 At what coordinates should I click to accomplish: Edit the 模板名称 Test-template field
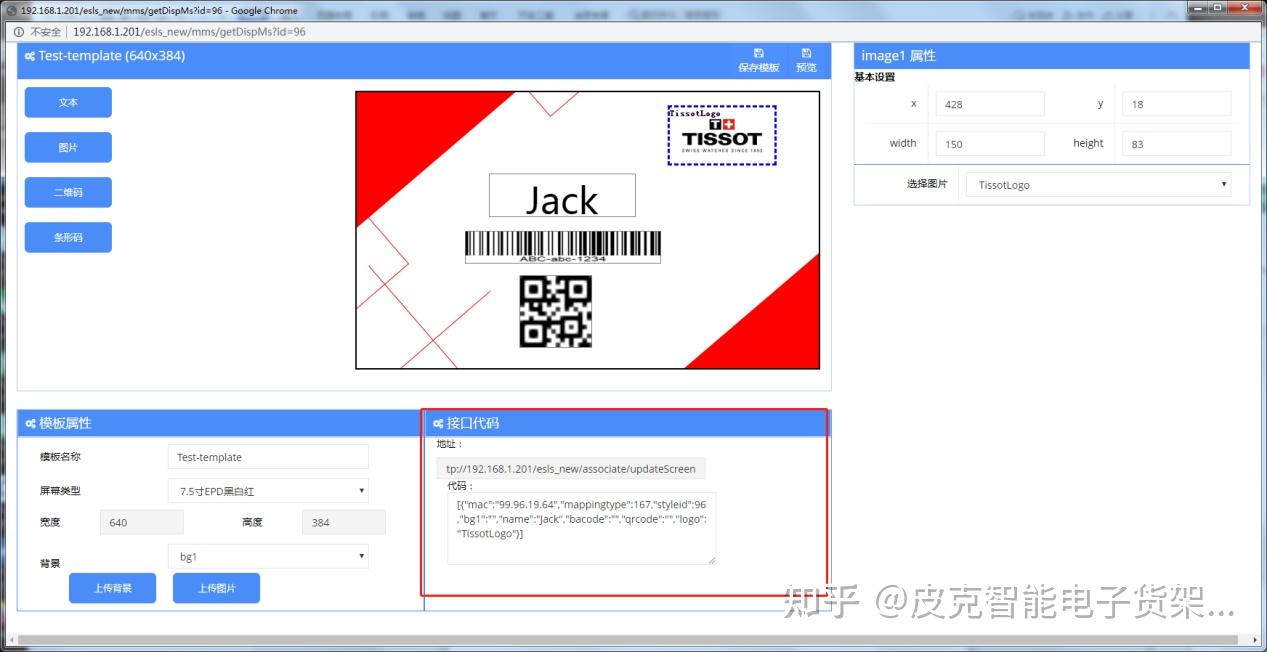click(268, 457)
